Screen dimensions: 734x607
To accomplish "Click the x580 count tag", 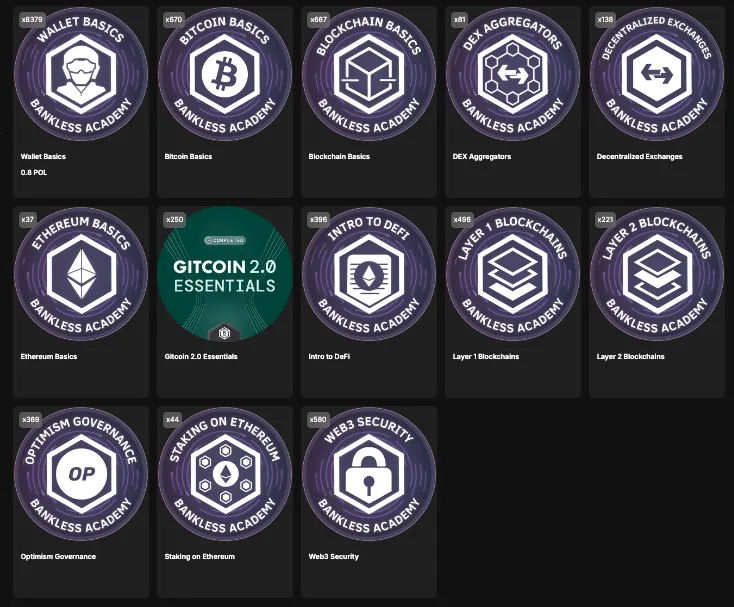I will tap(318, 419).
